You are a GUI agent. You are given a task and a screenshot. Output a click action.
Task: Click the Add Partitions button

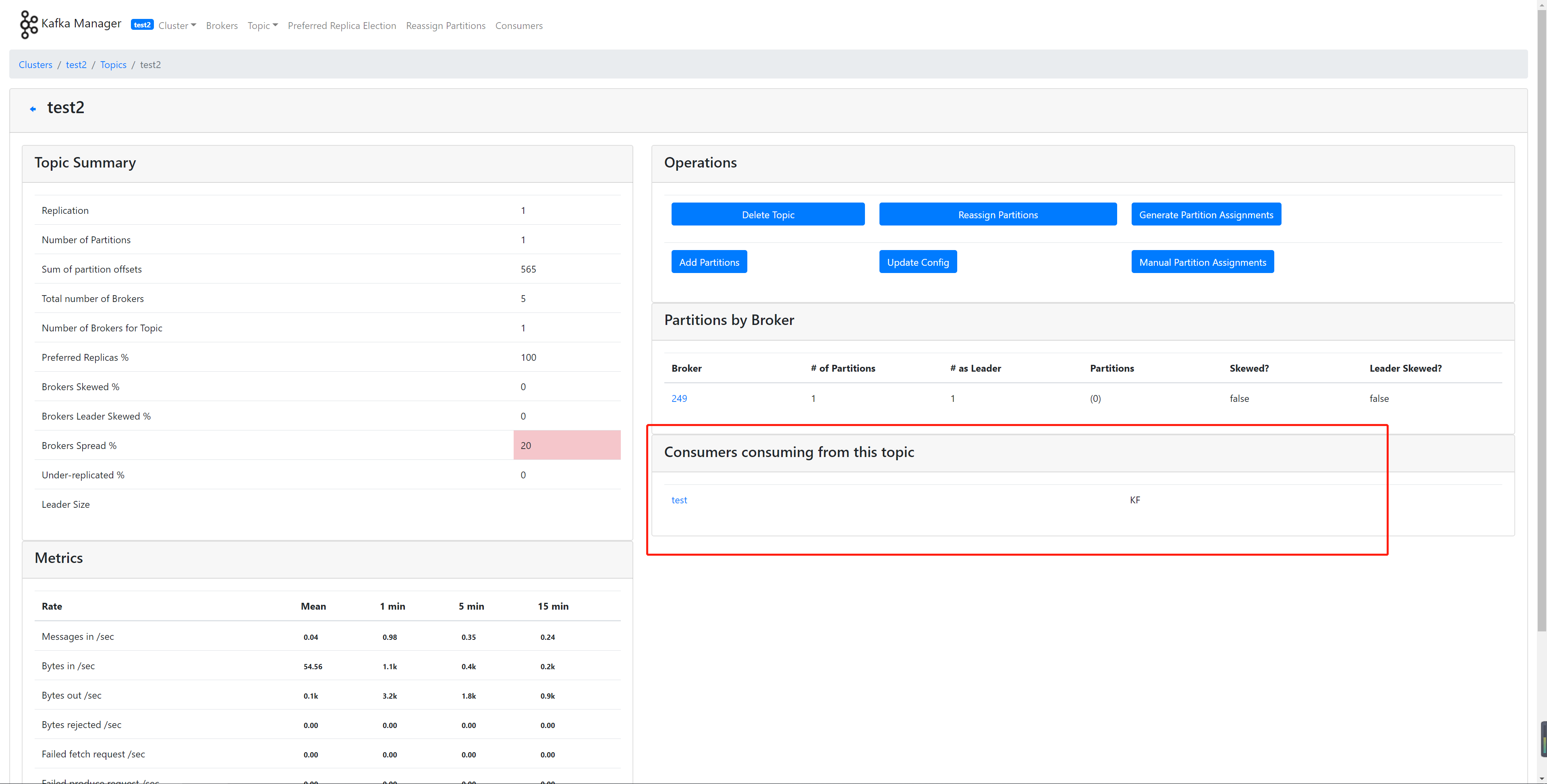(x=709, y=262)
